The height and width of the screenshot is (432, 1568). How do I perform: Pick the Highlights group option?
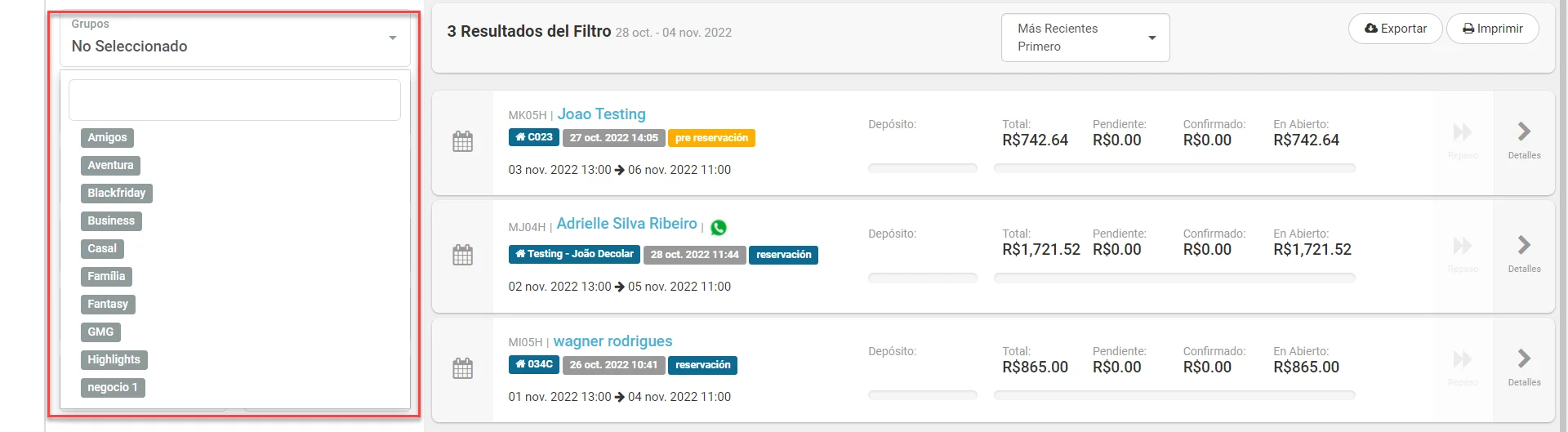click(x=114, y=360)
